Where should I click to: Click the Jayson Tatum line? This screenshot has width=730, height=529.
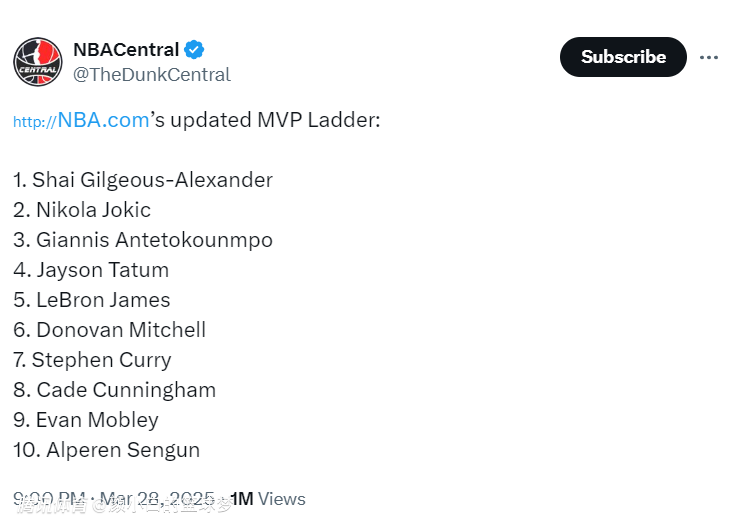click(91, 270)
